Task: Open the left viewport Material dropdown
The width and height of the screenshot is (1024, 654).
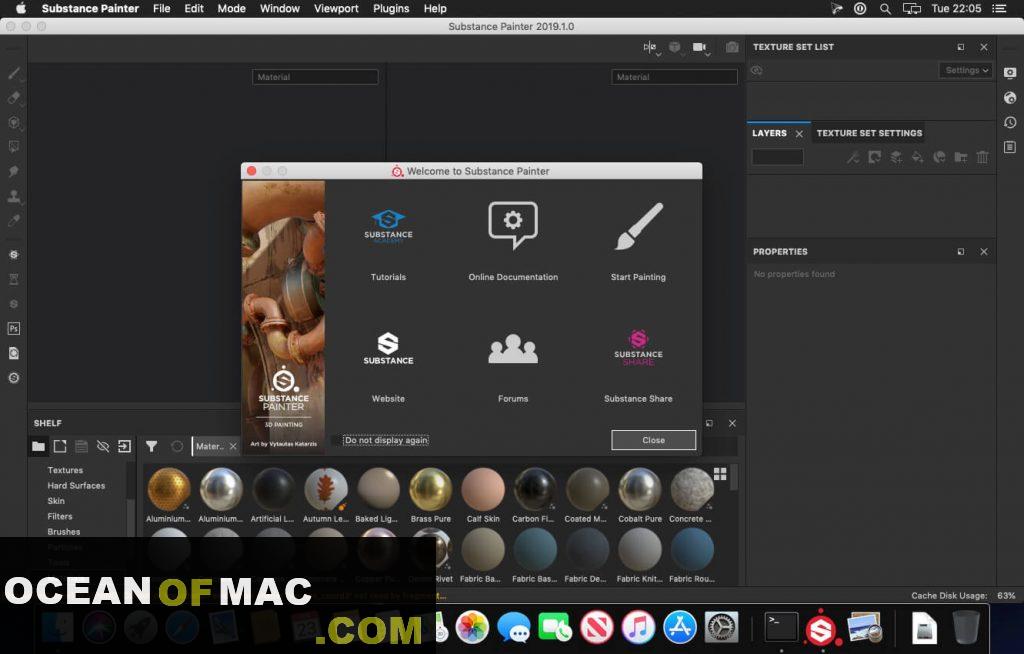Action: coord(315,77)
